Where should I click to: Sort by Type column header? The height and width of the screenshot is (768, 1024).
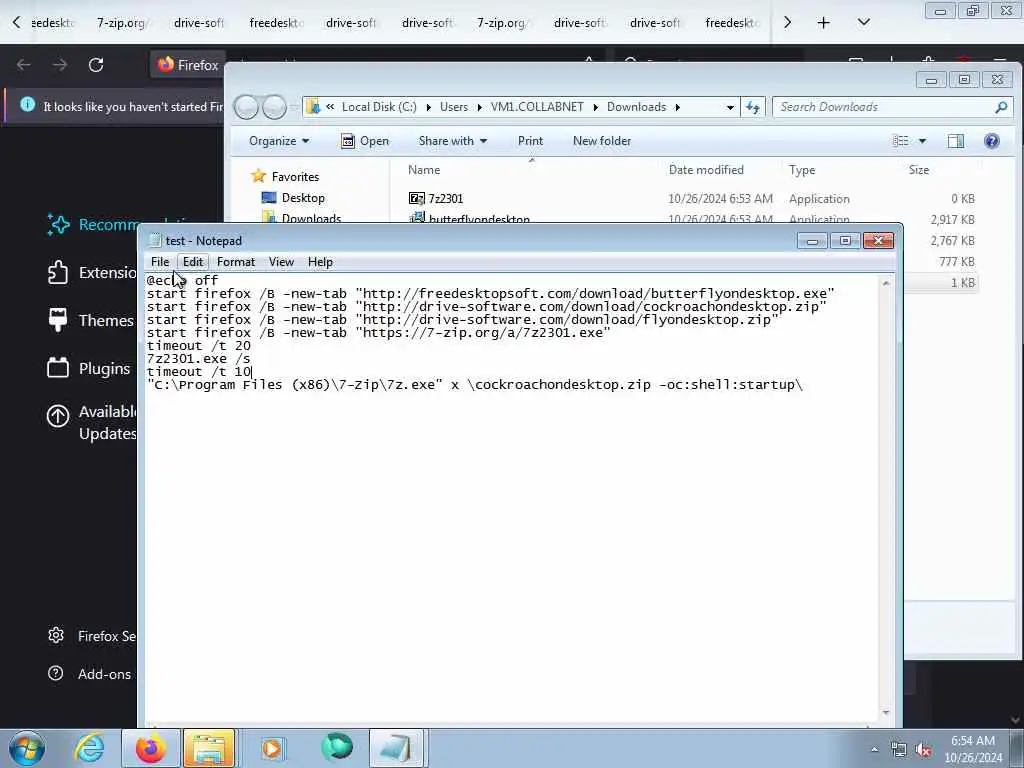click(x=802, y=170)
